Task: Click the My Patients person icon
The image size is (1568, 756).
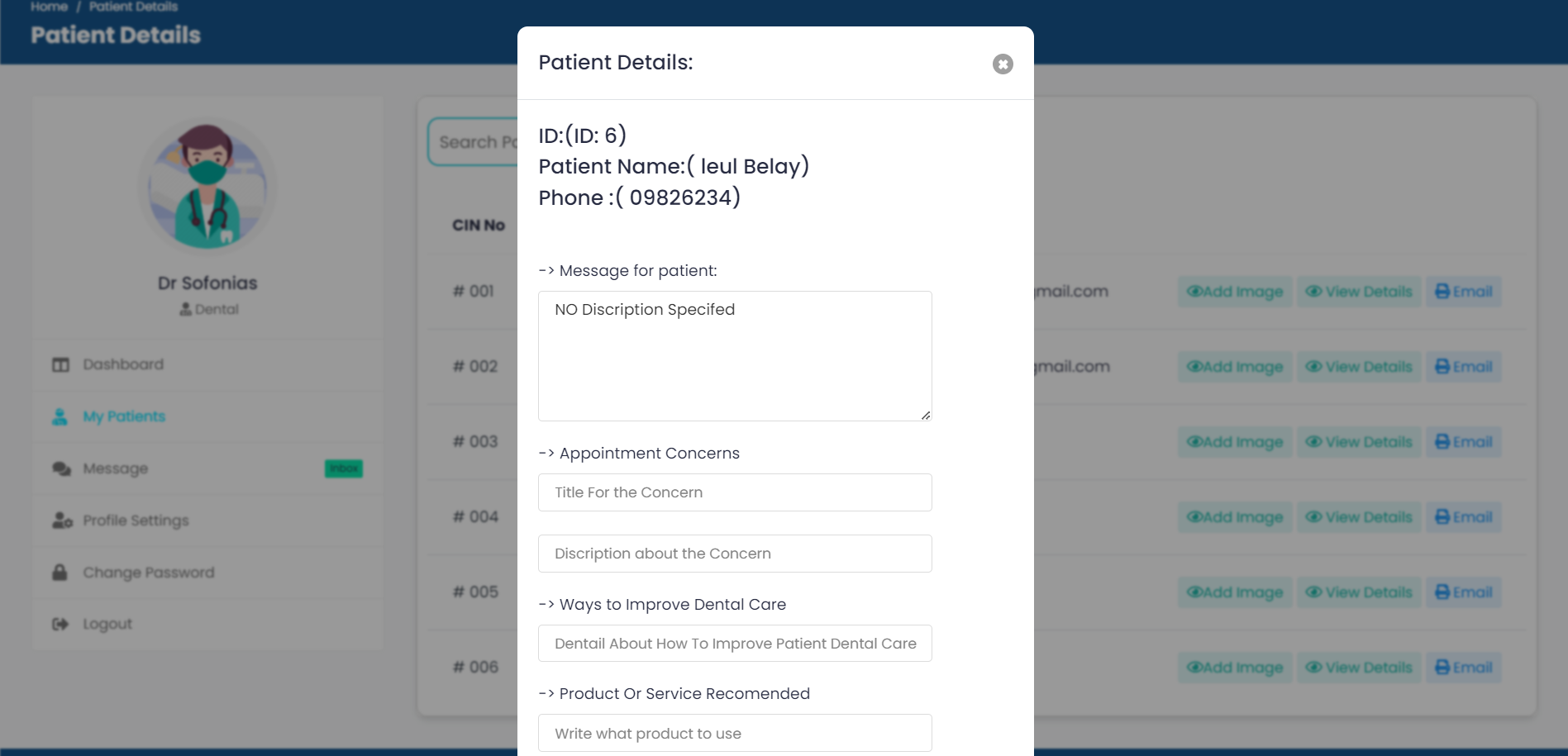Action: click(x=60, y=417)
